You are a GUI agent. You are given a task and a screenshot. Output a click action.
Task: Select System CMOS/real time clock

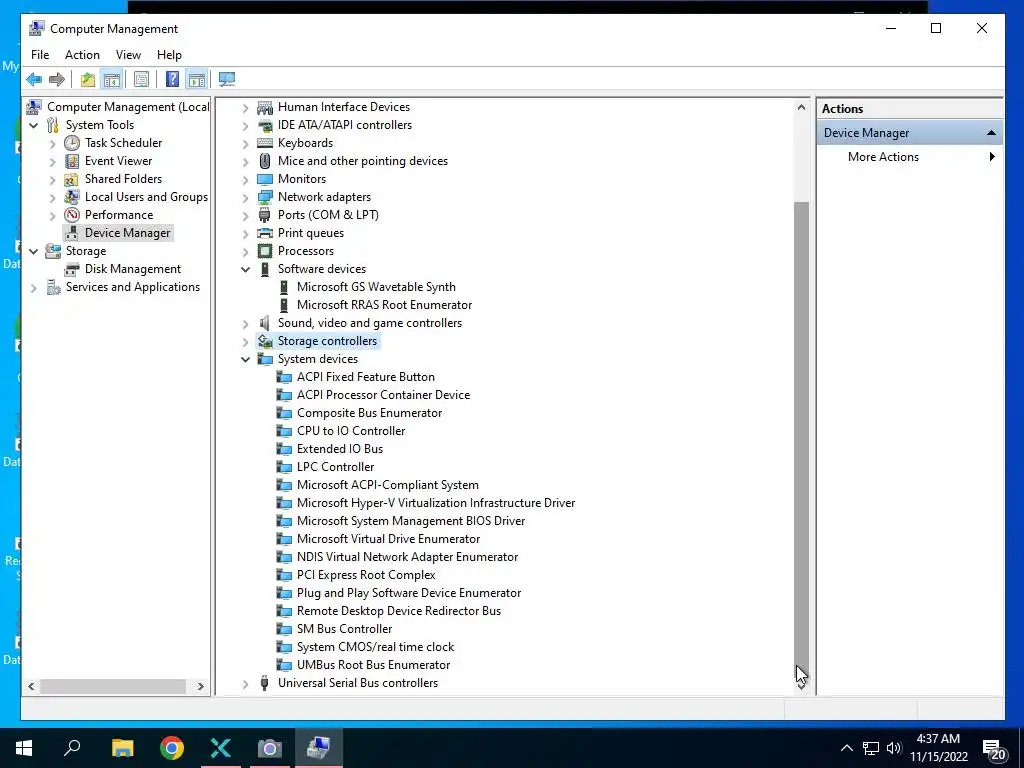(x=375, y=647)
